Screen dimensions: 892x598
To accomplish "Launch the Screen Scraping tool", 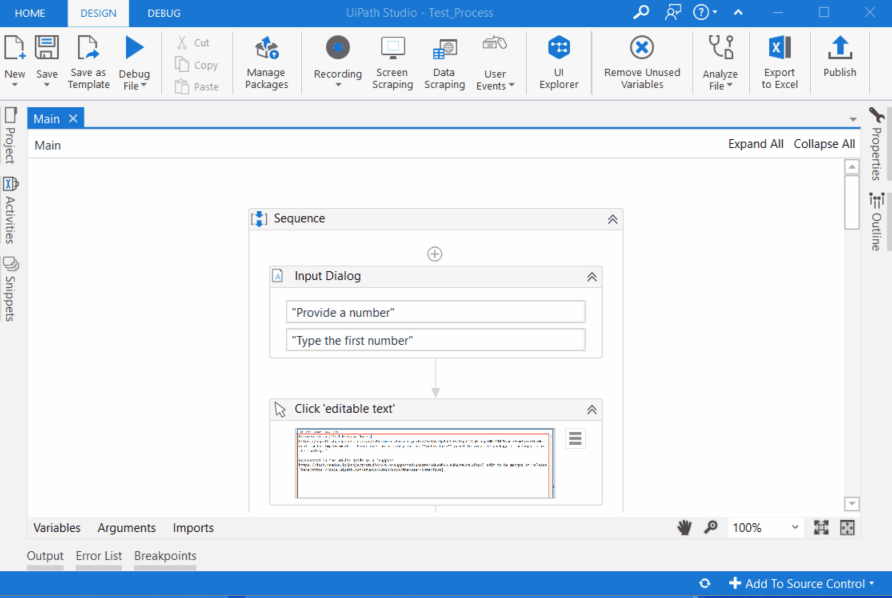I will (392, 62).
